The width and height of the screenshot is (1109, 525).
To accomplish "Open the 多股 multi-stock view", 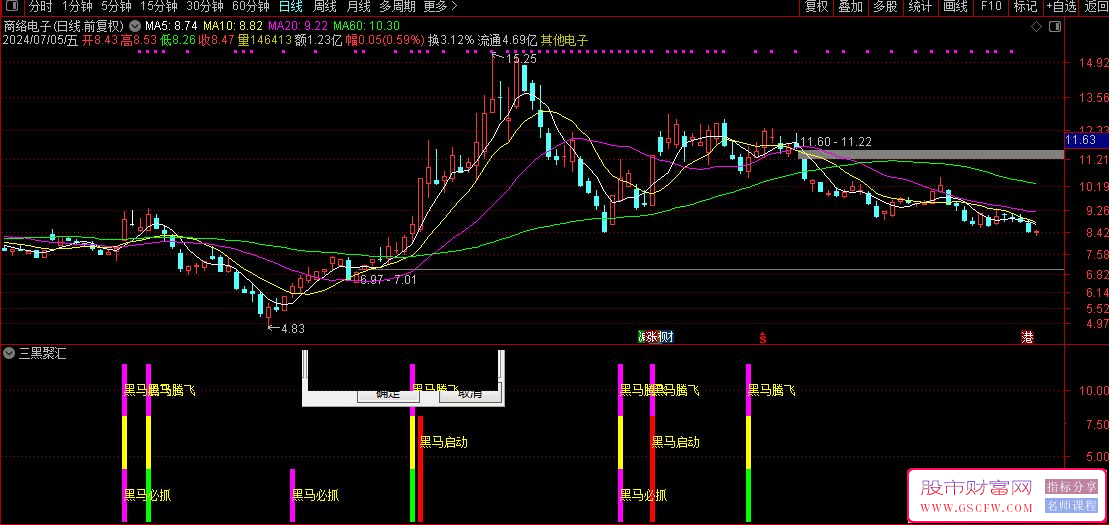I will (x=885, y=7).
